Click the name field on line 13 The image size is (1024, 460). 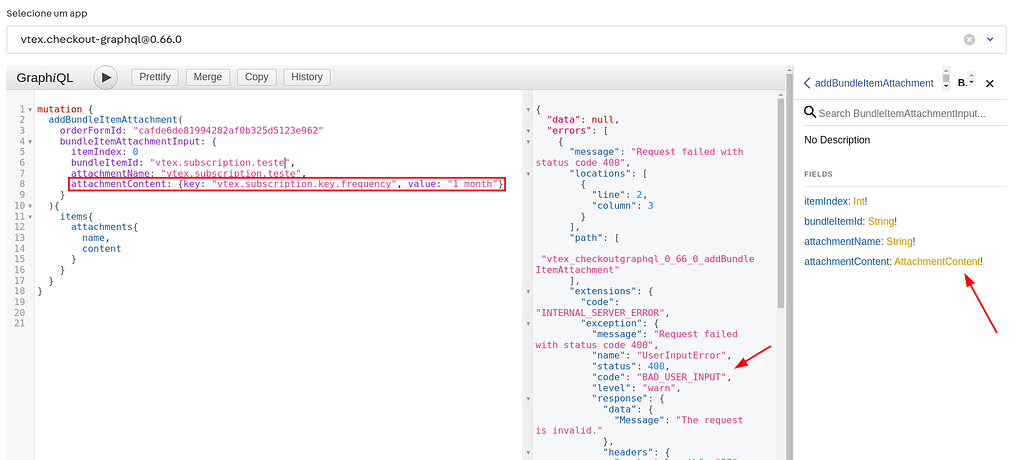click(x=93, y=238)
